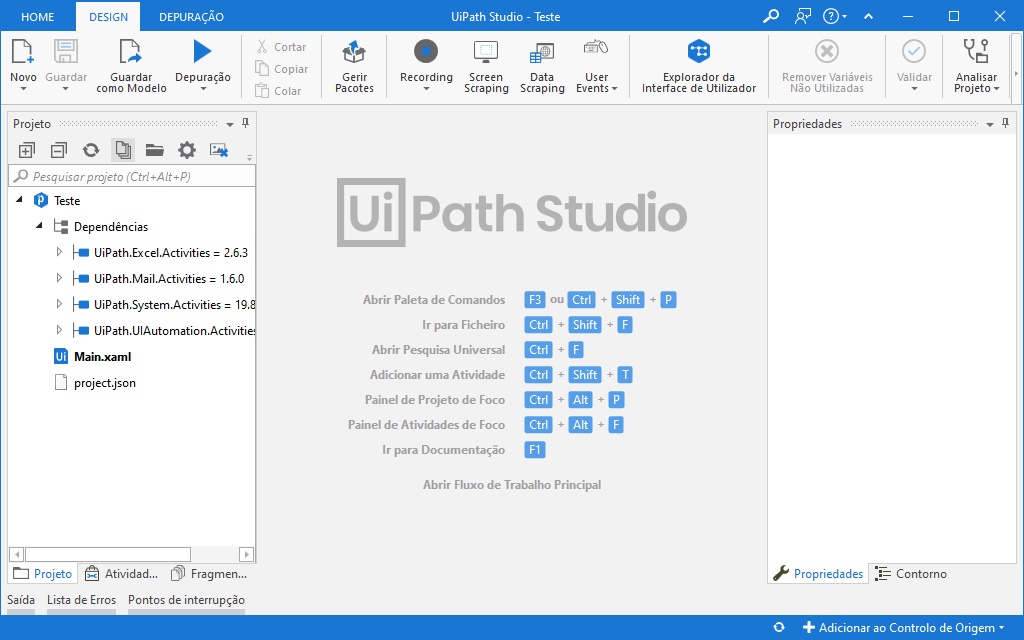1024x640 pixels.
Task: Start the workflow with the Depuração play icon
Action: pos(202,52)
